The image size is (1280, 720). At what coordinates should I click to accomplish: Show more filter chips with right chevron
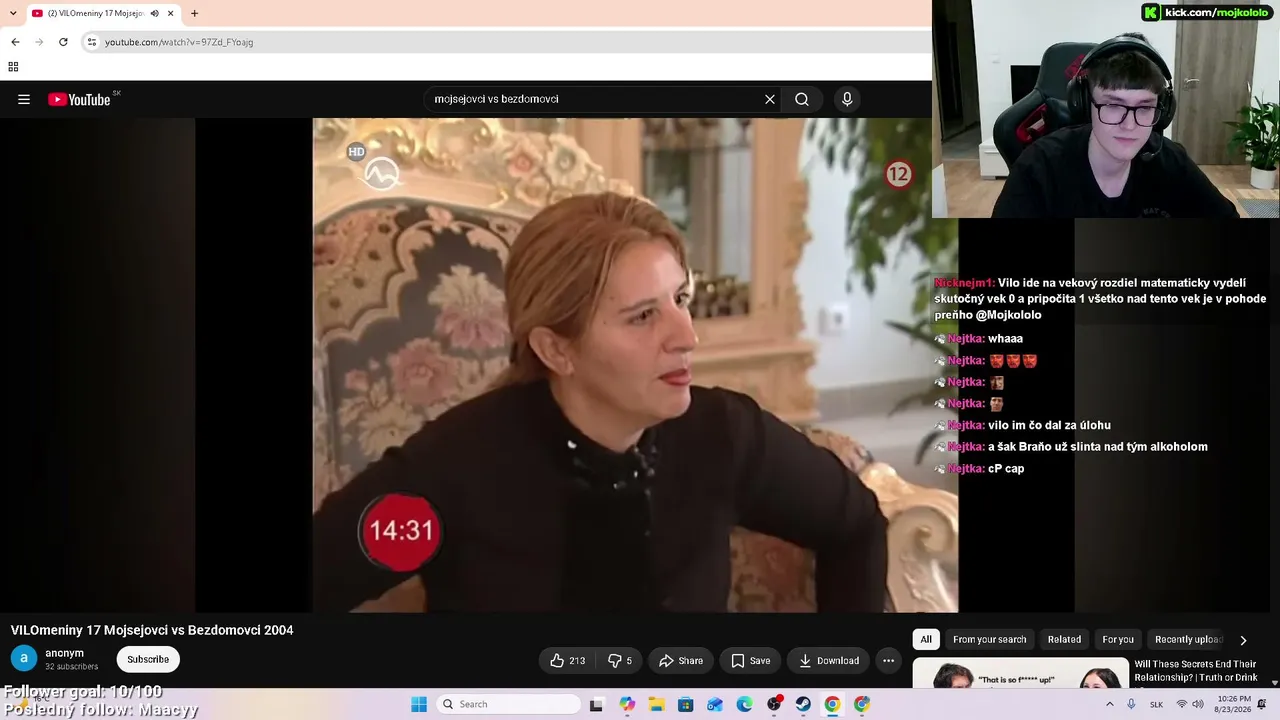[1243, 640]
